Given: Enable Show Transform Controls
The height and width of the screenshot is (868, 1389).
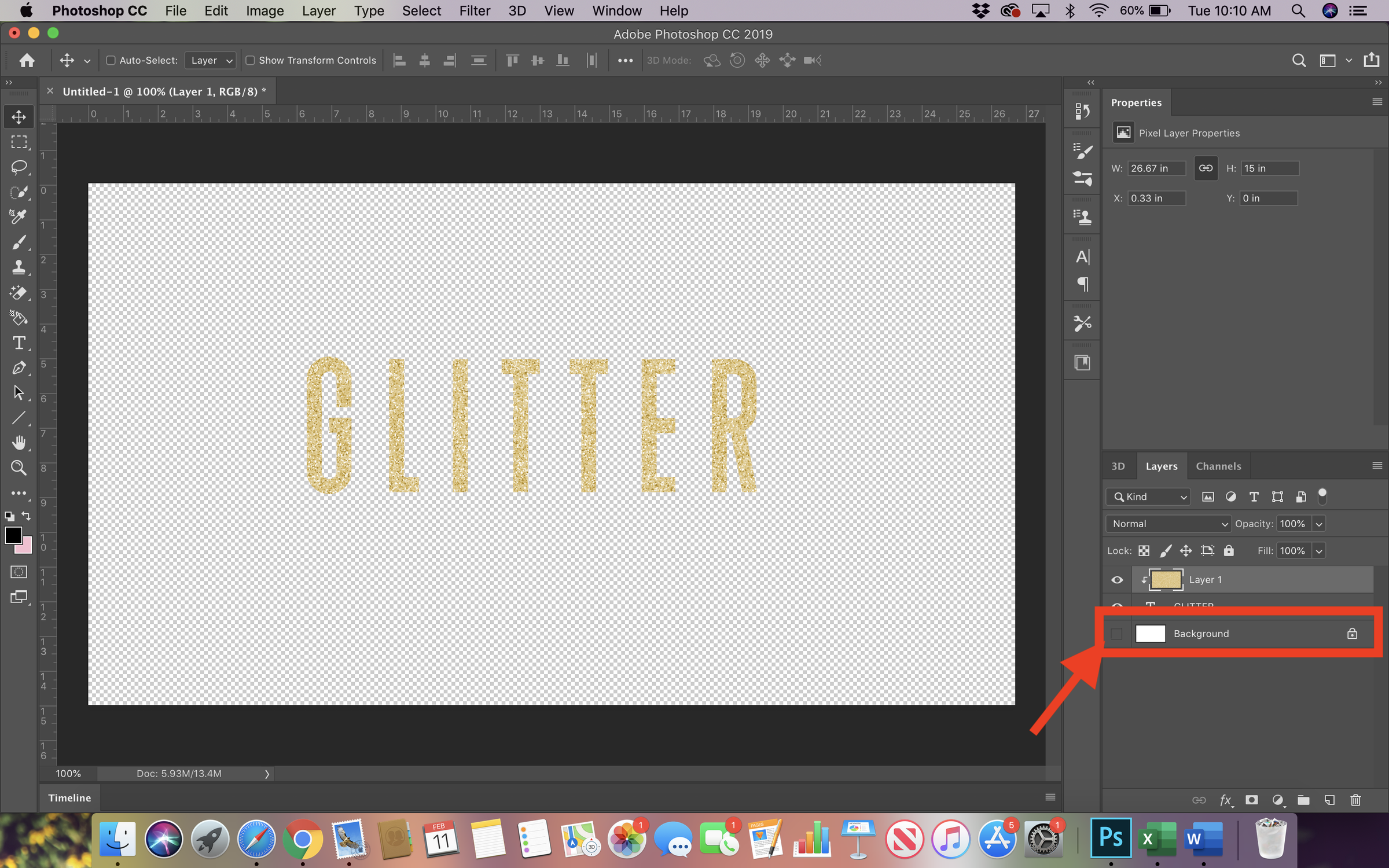Looking at the screenshot, I should tap(251, 60).
